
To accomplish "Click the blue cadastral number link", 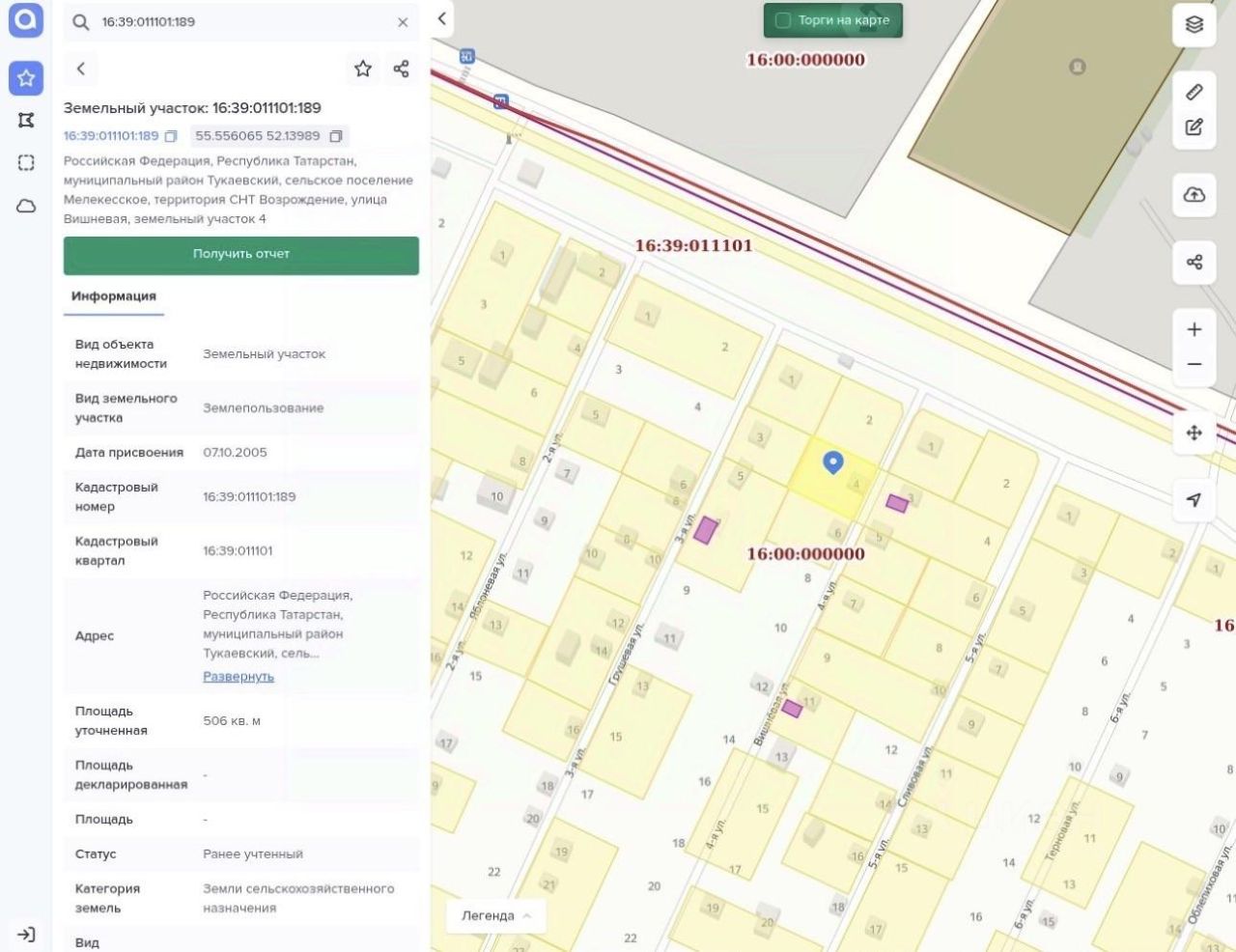I will click(x=111, y=136).
